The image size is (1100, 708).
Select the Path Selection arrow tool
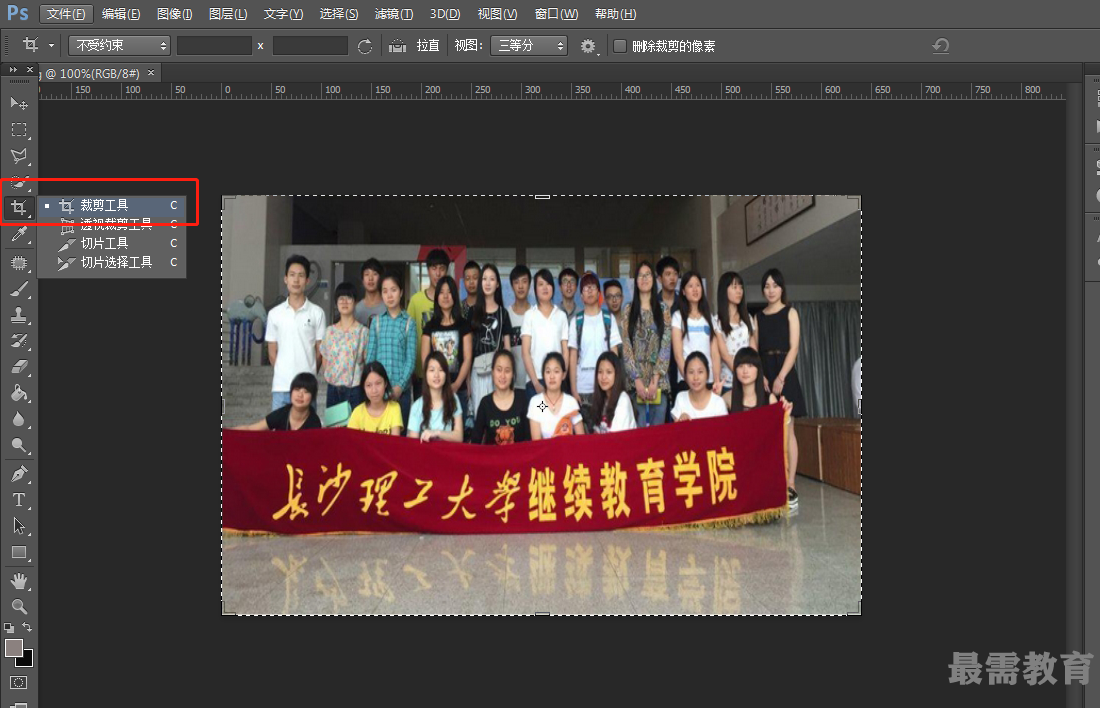pos(19,526)
